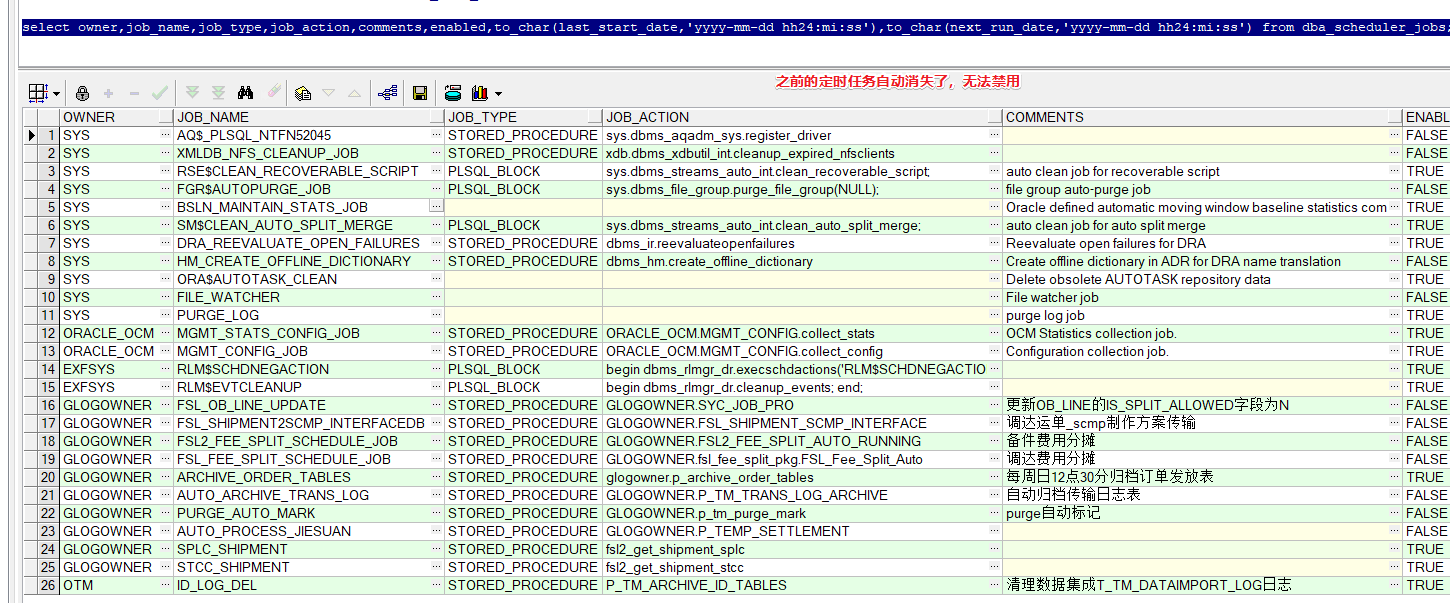
Task: Click the small button in OWNER header
Action: coord(165,118)
